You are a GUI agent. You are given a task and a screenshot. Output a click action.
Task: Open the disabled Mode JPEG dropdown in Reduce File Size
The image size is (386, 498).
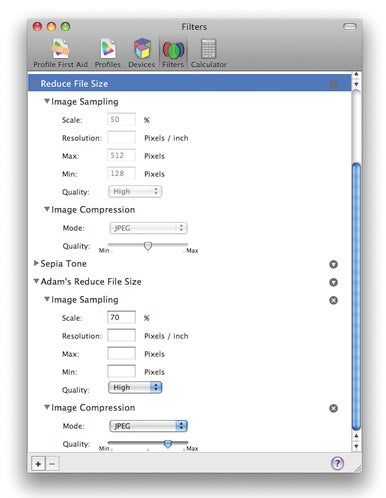click(x=148, y=228)
